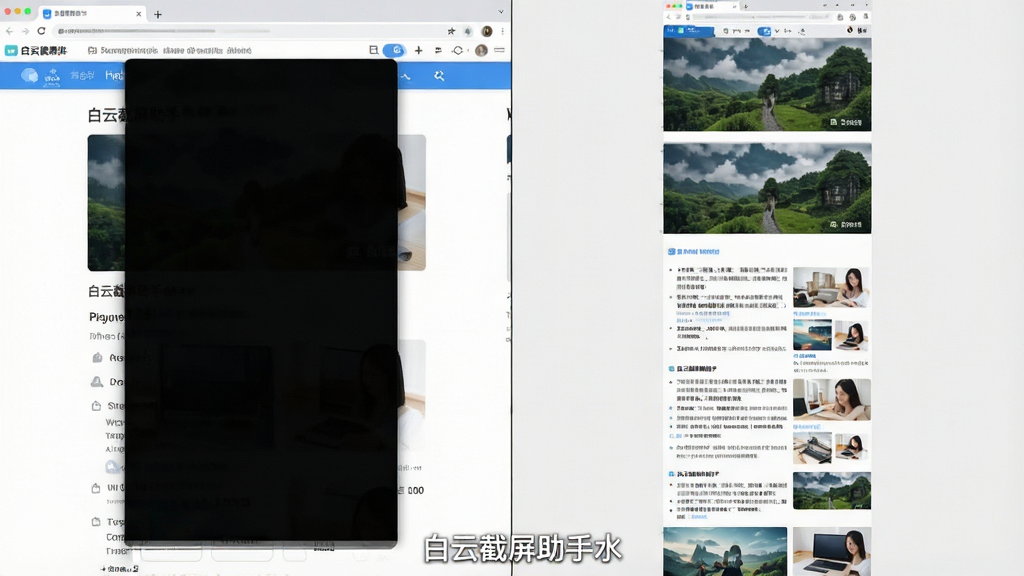The width and height of the screenshot is (1024, 576).
Task: Open the small mountain thumbnail in right article
Action: click(x=831, y=490)
